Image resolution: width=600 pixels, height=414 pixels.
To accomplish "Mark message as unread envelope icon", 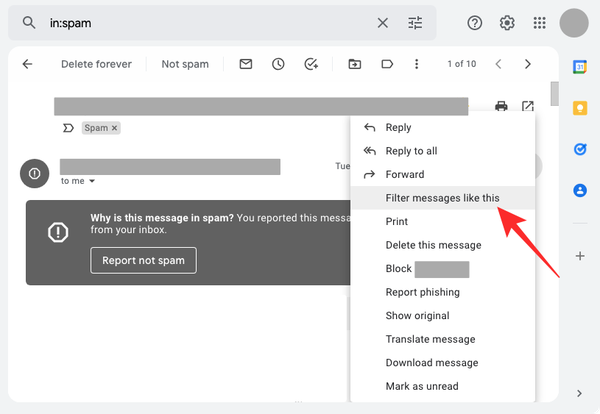I will pos(246,64).
